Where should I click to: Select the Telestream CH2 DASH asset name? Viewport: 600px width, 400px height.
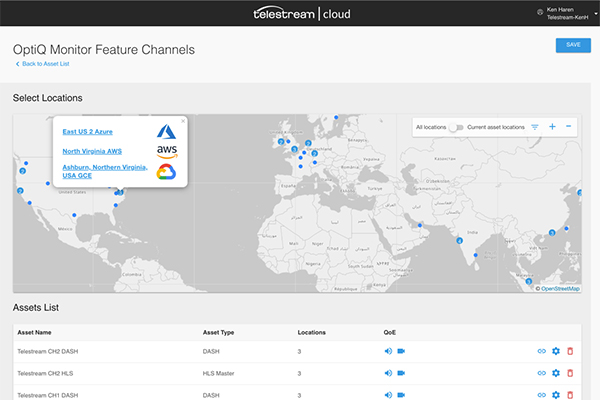[x=47, y=351]
